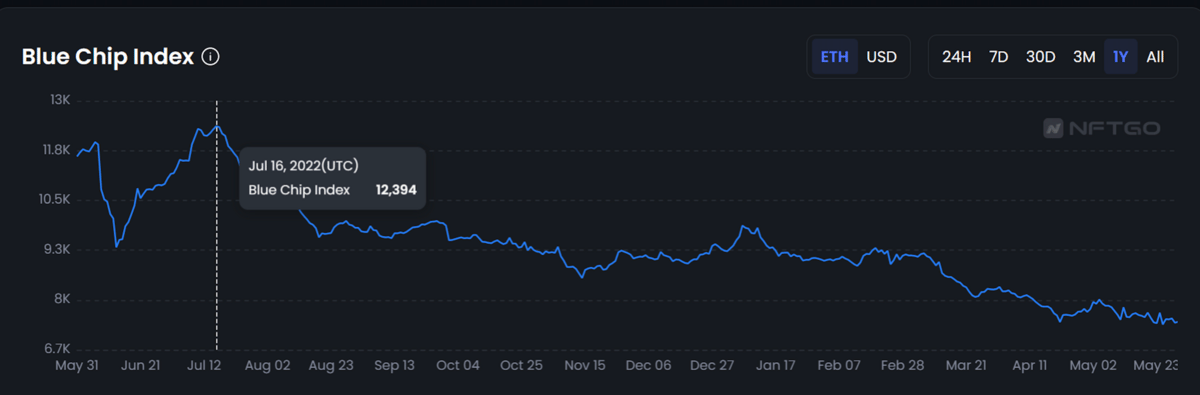This screenshot has width=1200, height=395.
Task: Click the Apr 11 x-axis date
Action: pyautogui.click(x=1030, y=366)
